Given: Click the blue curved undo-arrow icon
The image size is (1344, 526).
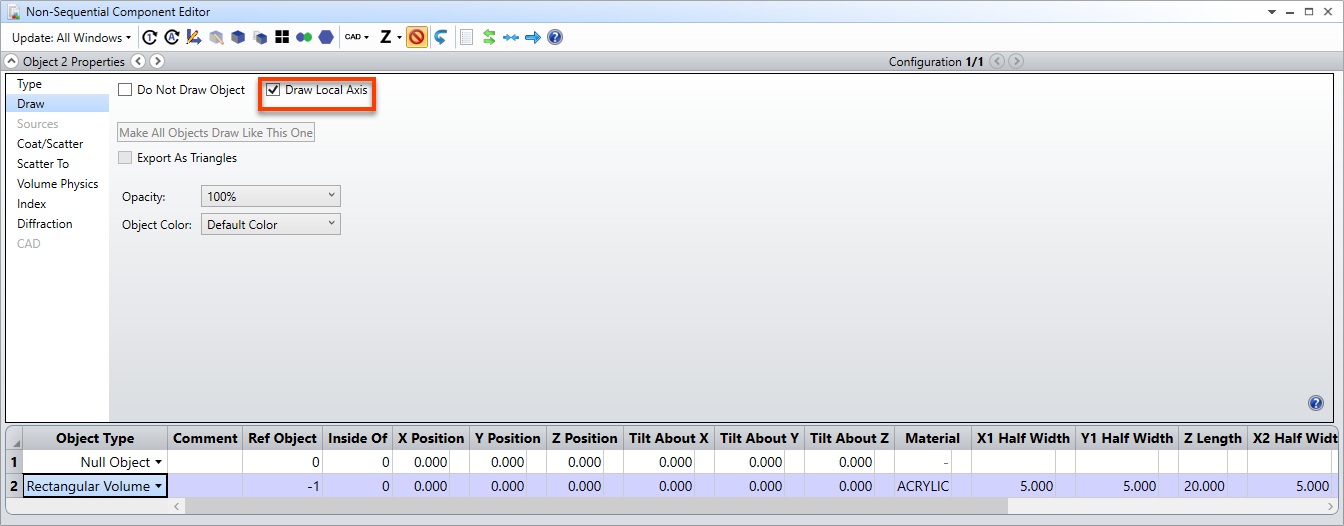Looking at the screenshot, I should coord(440,37).
